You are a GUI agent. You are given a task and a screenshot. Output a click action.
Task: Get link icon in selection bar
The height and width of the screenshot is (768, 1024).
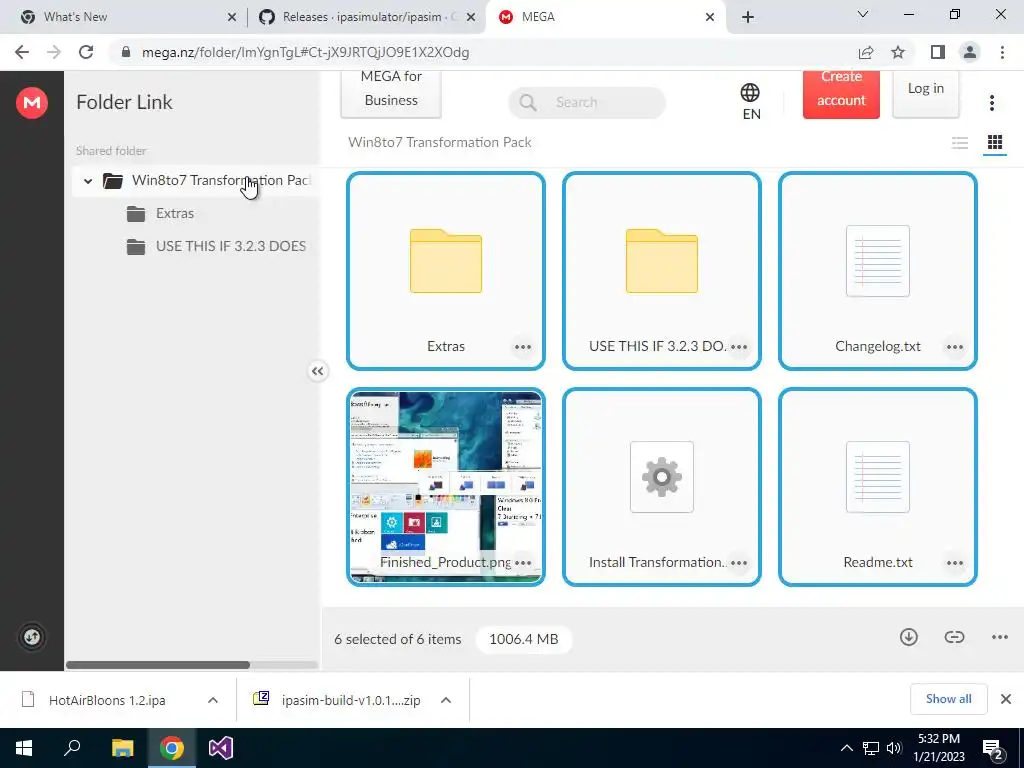(x=954, y=637)
